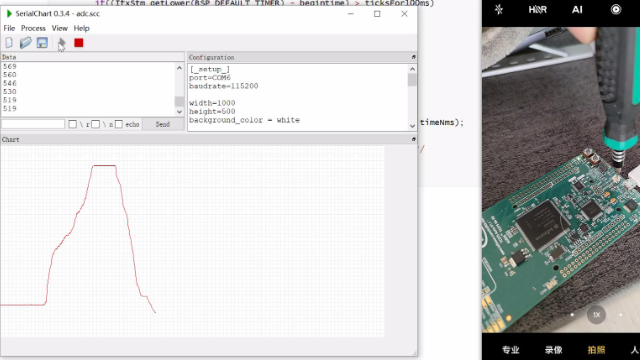
Task: Click the send text input field
Action: tap(33, 124)
